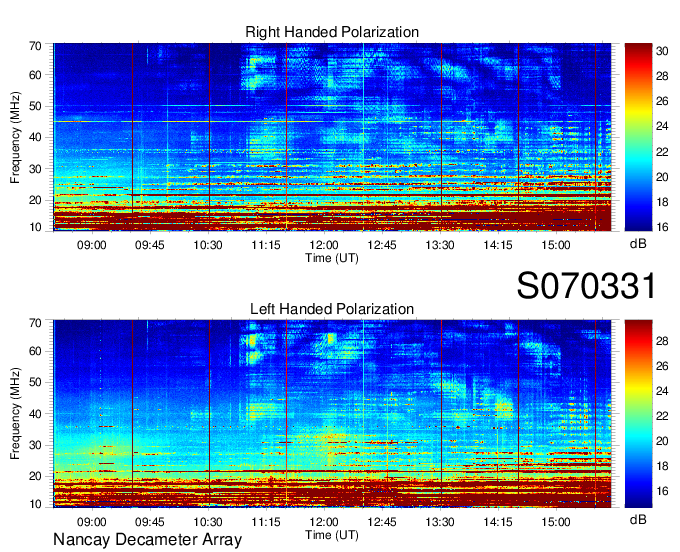
Task: Click 10 MHz tick on right-handed plot
Action: [35, 227]
